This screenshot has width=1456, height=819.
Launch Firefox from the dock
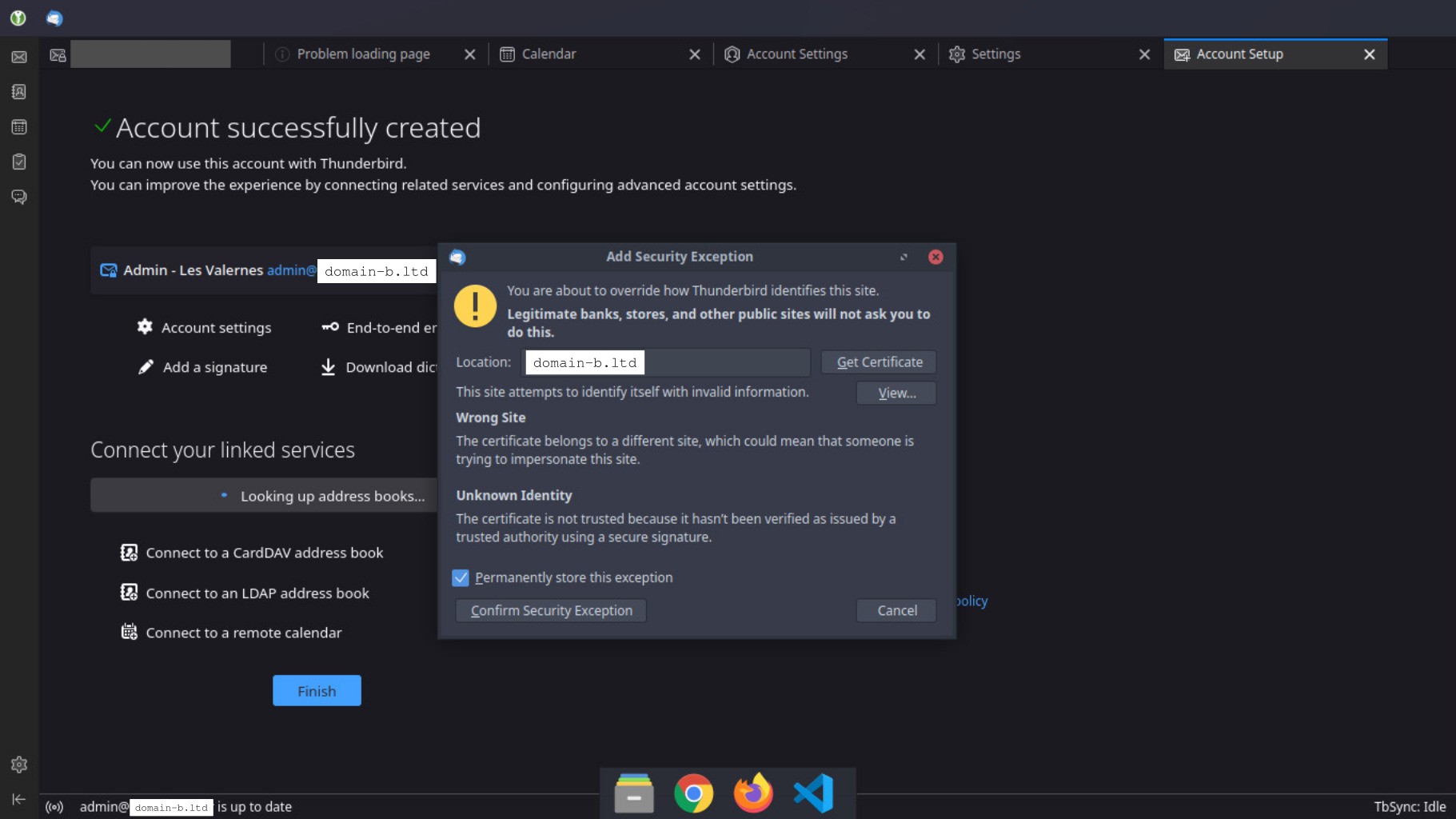click(752, 793)
